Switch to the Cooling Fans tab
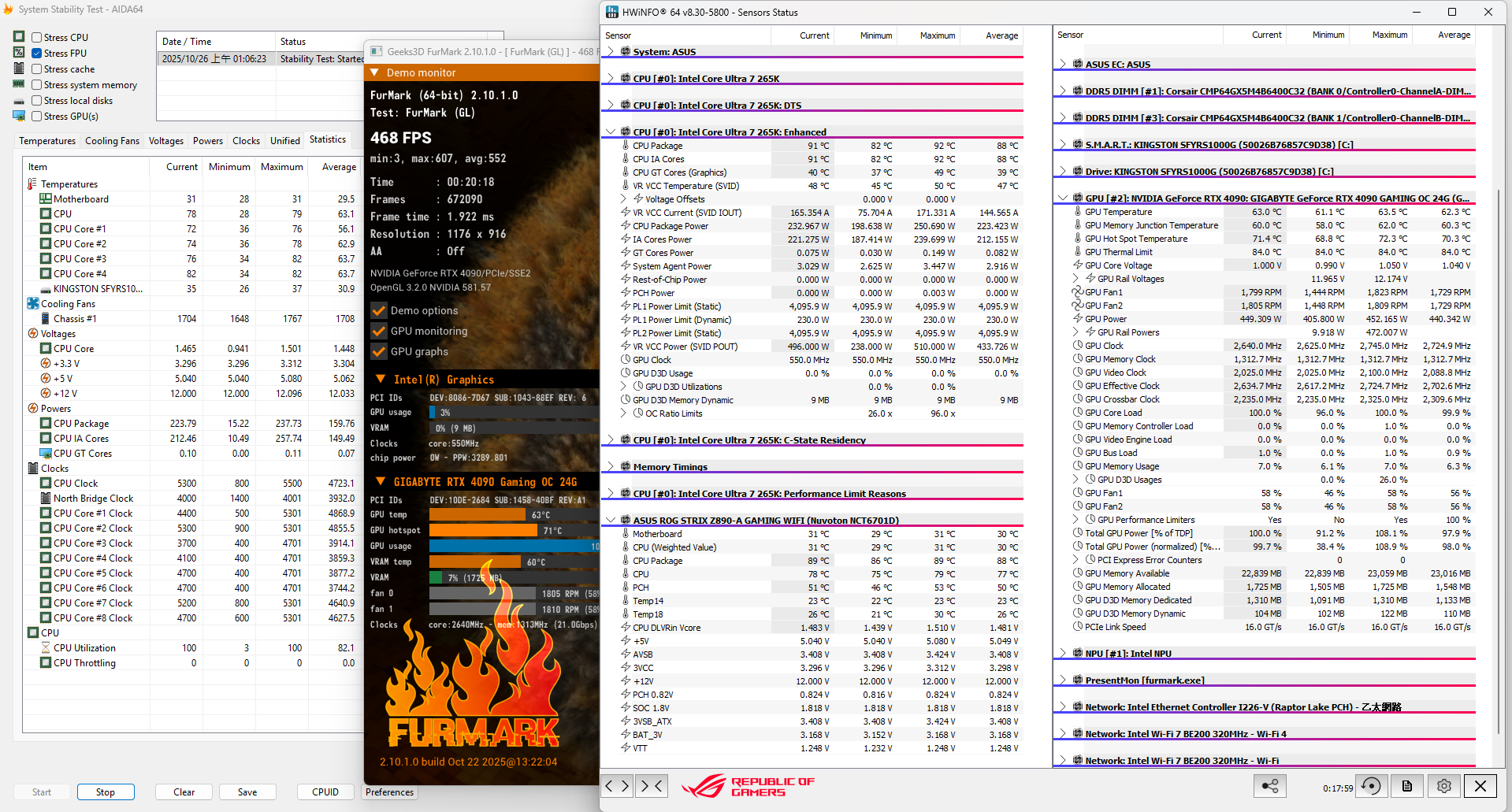Viewport: 1512px width, 812px height. [x=112, y=141]
